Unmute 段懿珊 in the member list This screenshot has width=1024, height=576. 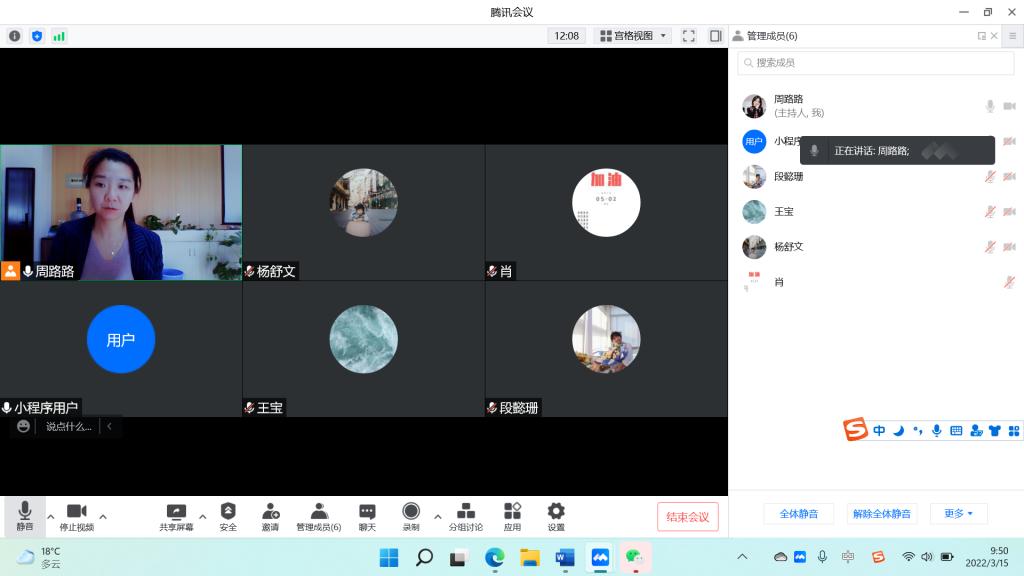pos(989,177)
